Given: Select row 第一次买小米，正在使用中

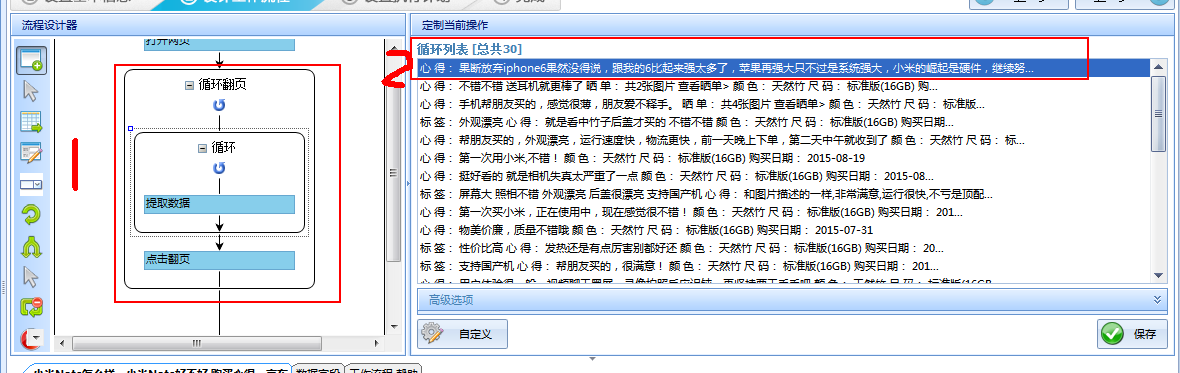Looking at the screenshot, I should point(783,212).
